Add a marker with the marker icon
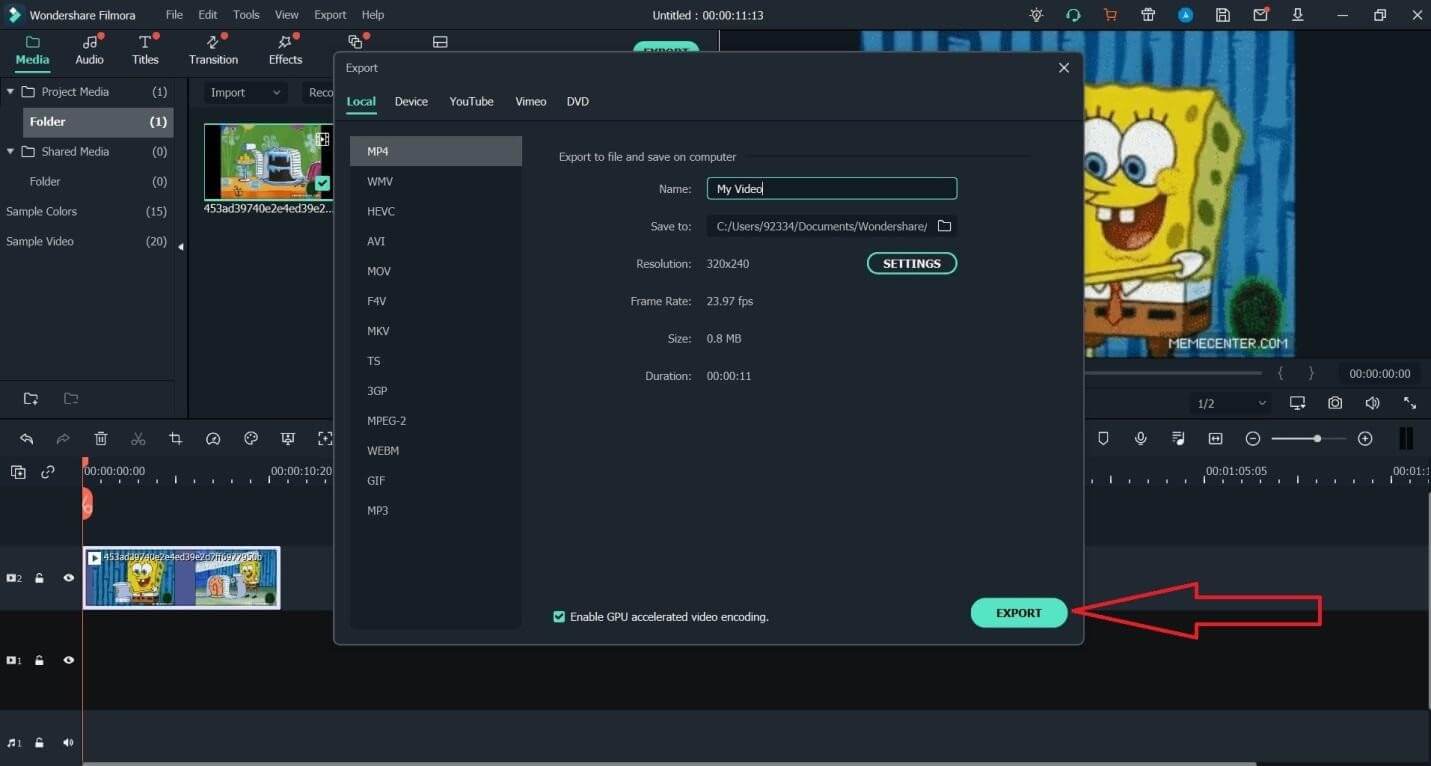 (1103, 439)
